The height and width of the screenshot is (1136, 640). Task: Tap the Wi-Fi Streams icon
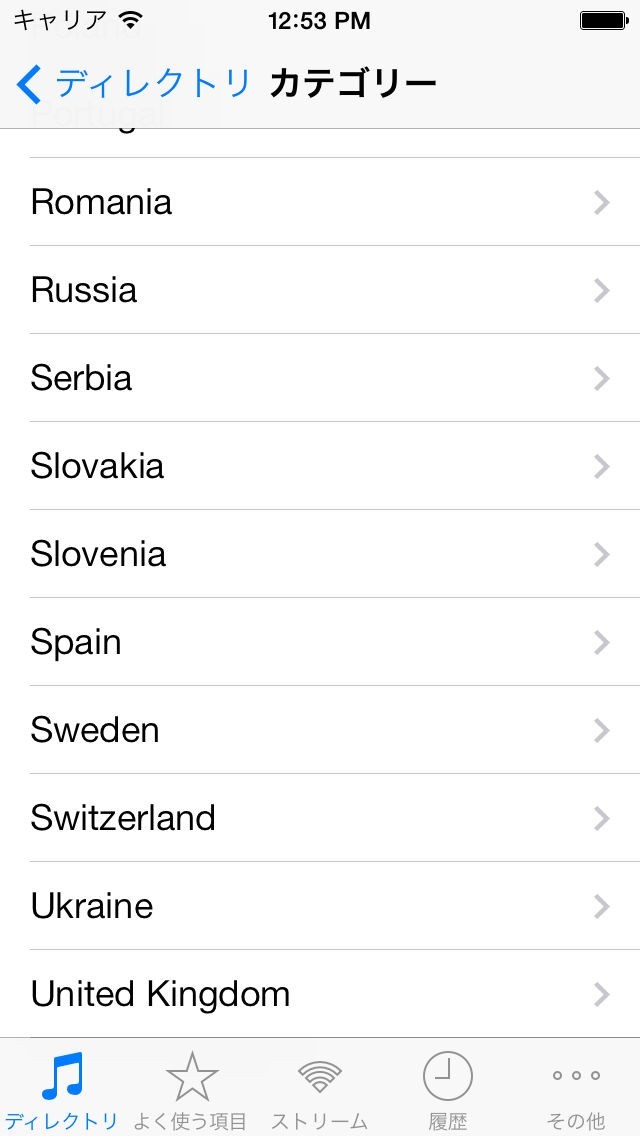click(x=319, y=1076)
